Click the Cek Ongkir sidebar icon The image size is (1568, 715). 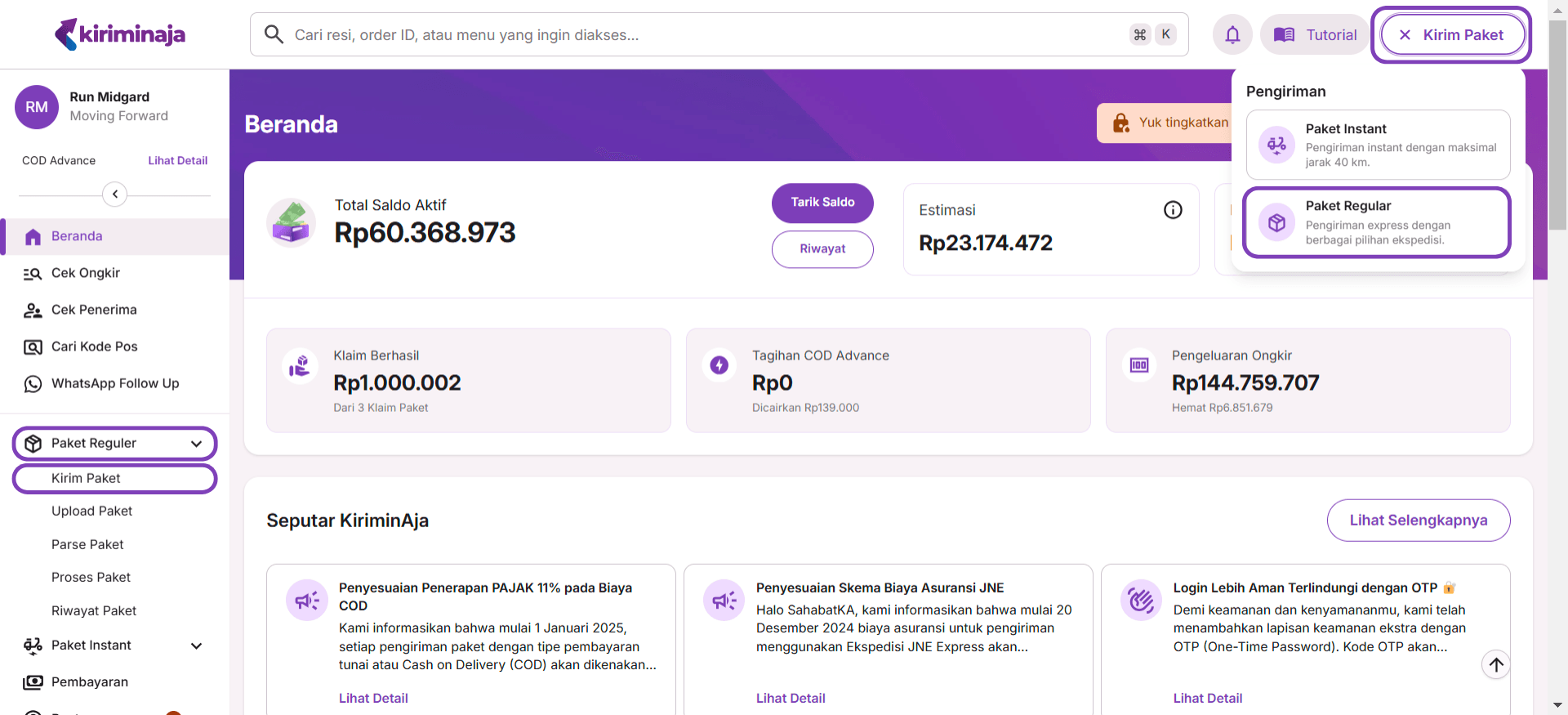(x=33, y=274)
